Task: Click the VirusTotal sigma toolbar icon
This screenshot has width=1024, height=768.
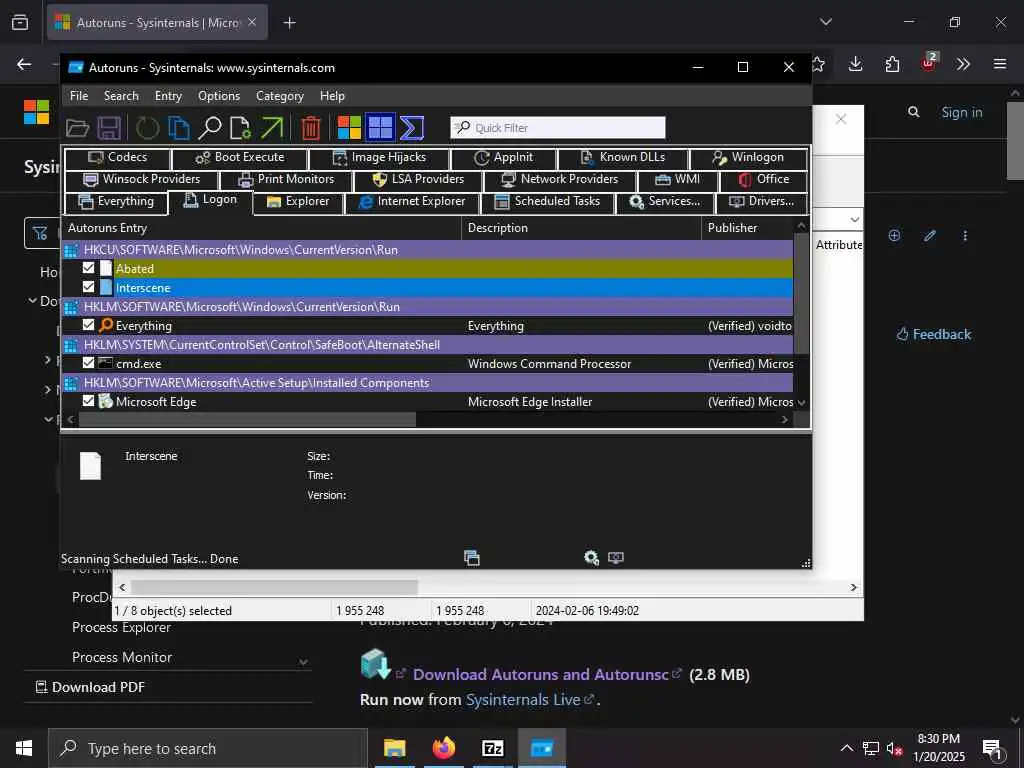Action: point(411,128)
